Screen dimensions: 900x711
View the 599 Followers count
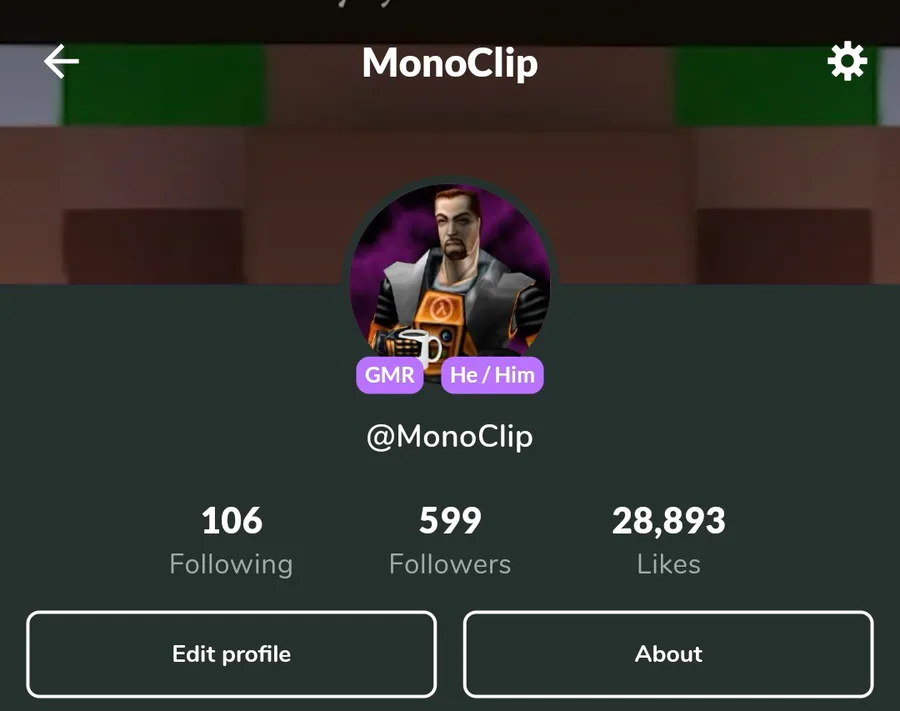click(450, 520)
